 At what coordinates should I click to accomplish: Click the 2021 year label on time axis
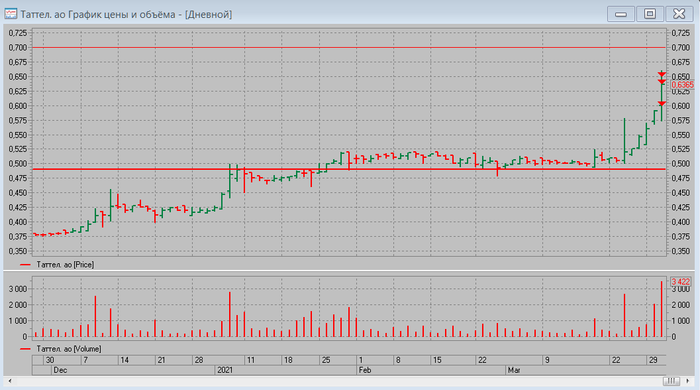(225, 370)
